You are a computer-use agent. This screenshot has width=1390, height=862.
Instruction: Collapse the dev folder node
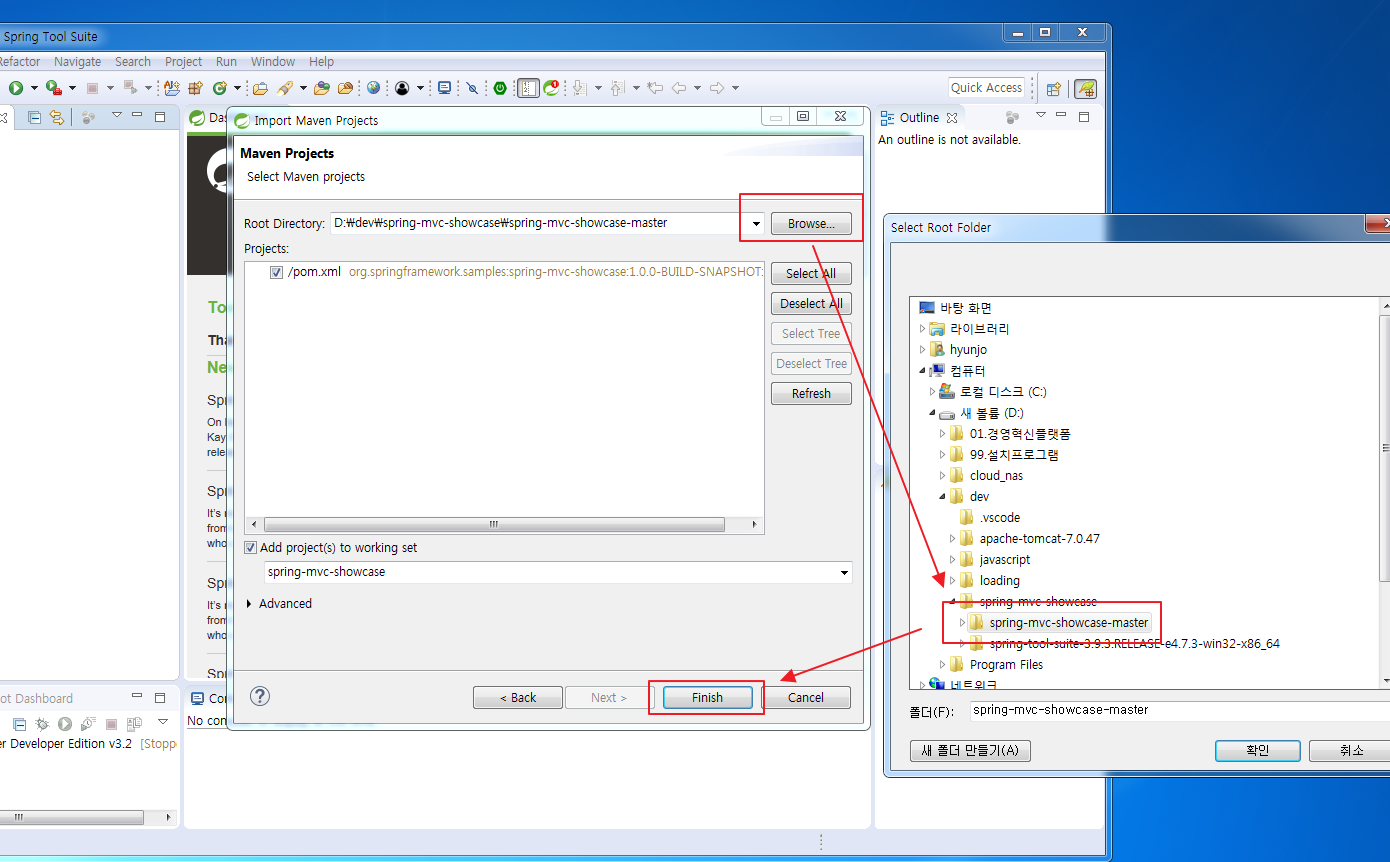[942, 497]
